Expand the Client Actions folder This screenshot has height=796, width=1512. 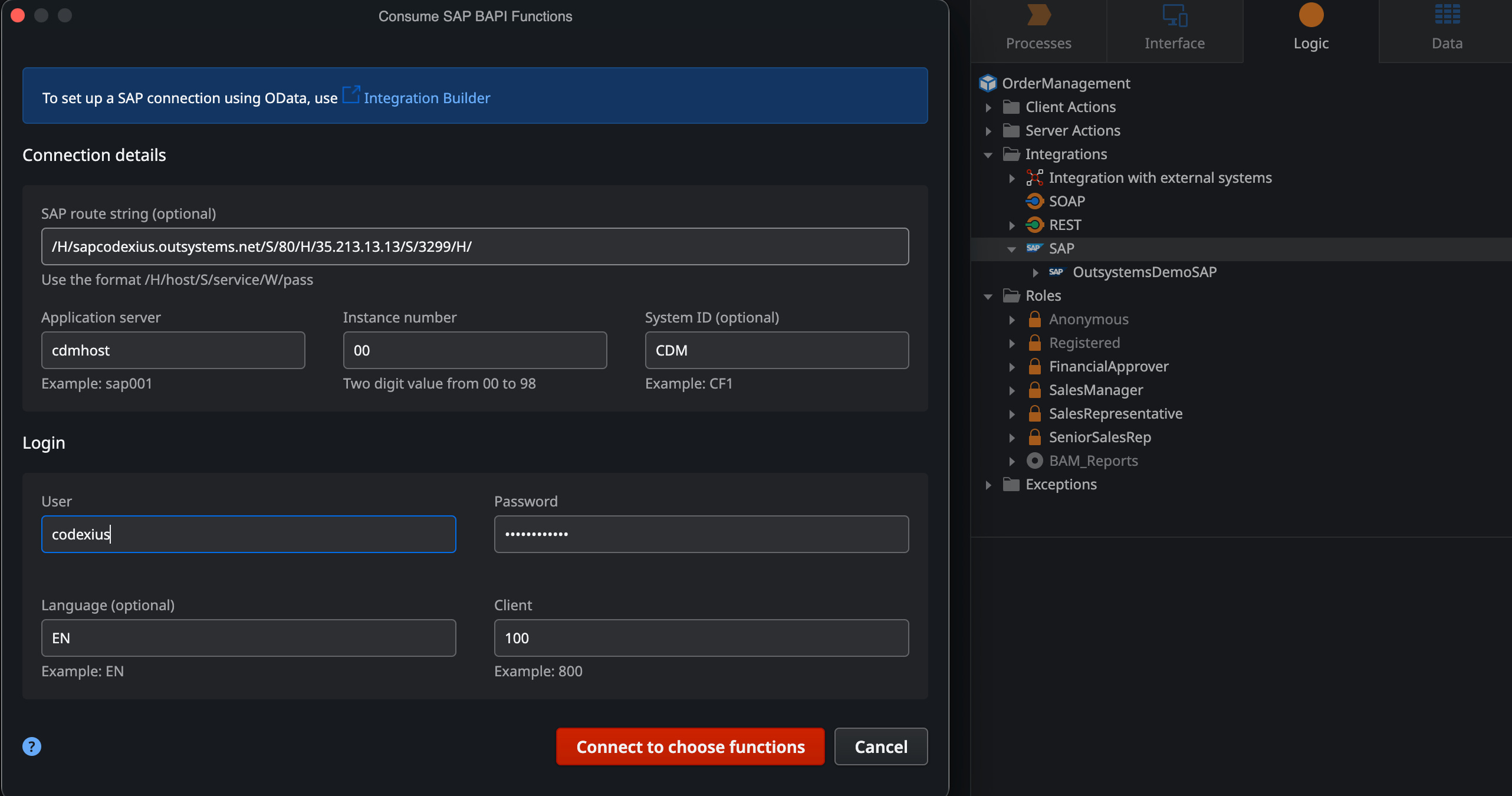tap(988, 107)
